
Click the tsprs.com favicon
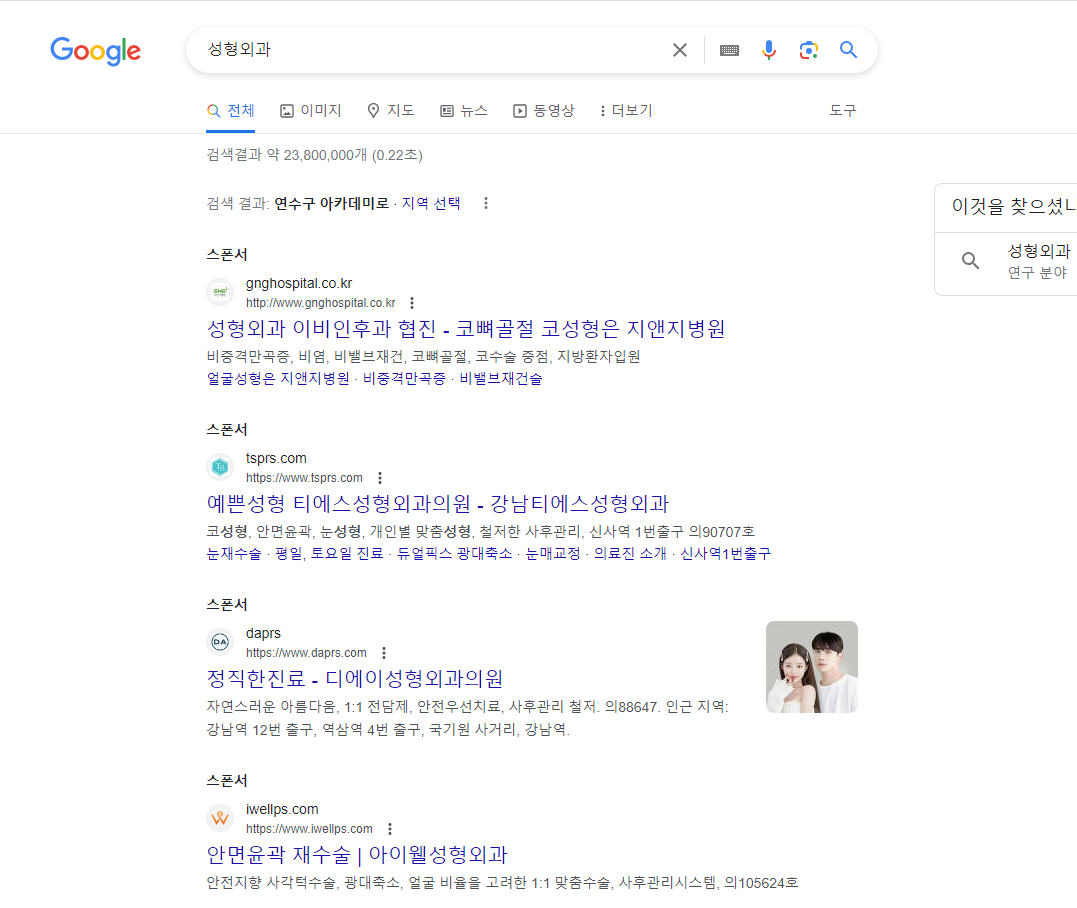(x=220, y=467)
